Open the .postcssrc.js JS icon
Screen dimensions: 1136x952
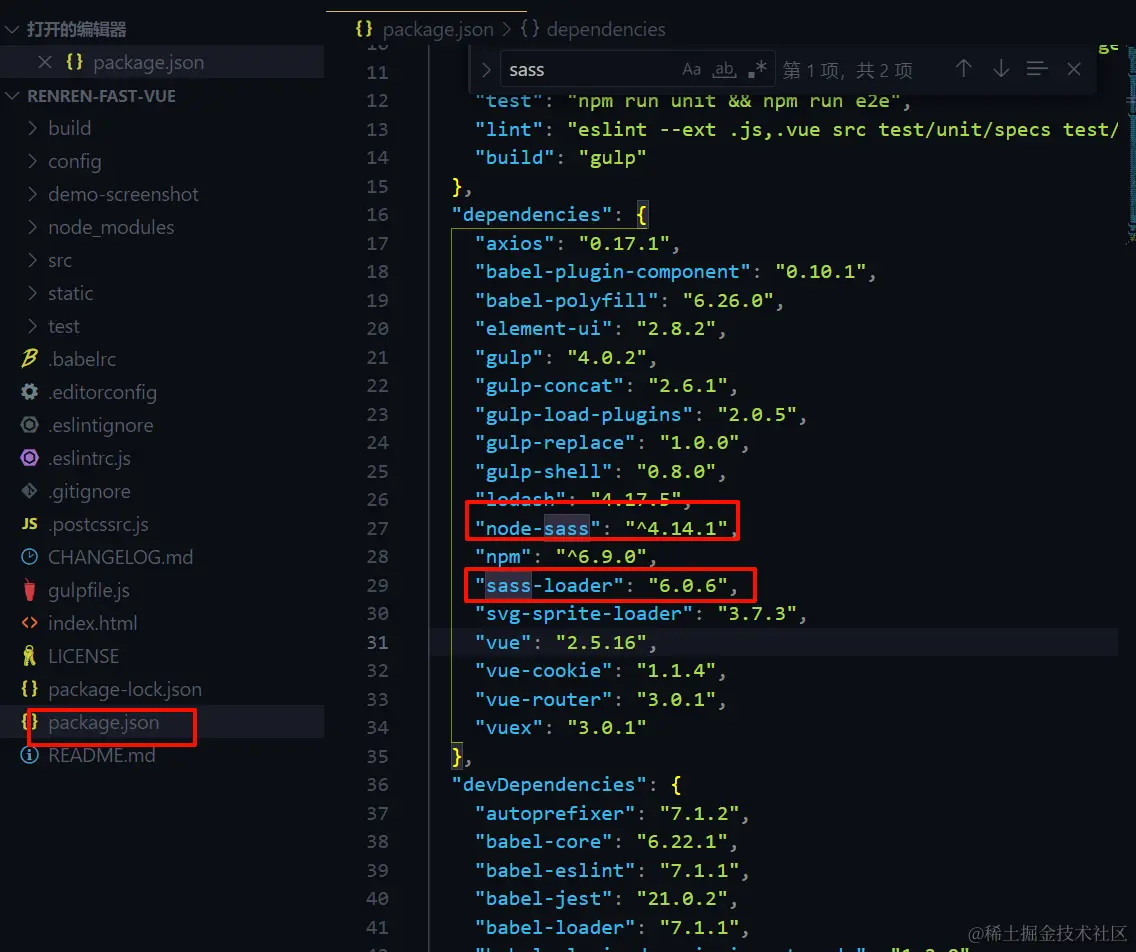pos(30,524)
